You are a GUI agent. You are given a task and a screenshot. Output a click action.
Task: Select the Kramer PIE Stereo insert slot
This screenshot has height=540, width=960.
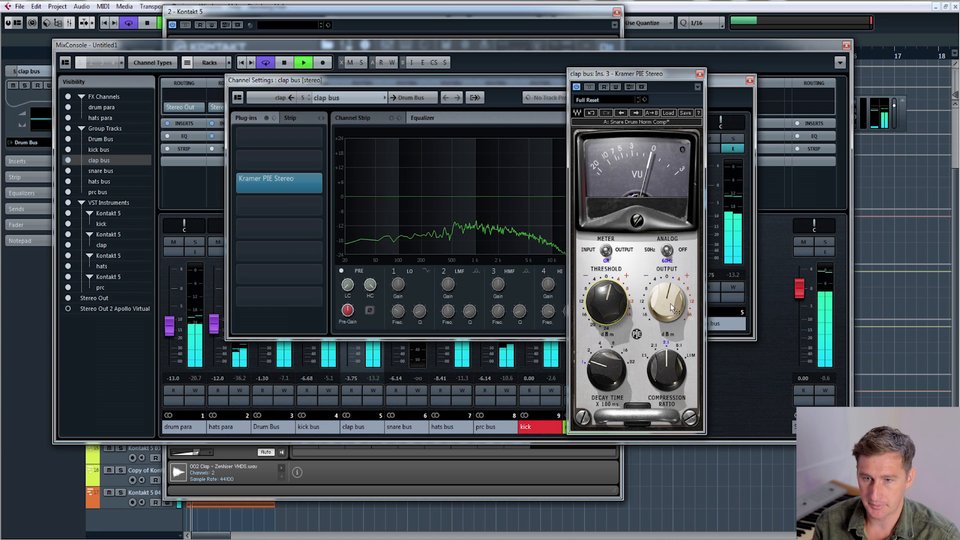[279, 182]
